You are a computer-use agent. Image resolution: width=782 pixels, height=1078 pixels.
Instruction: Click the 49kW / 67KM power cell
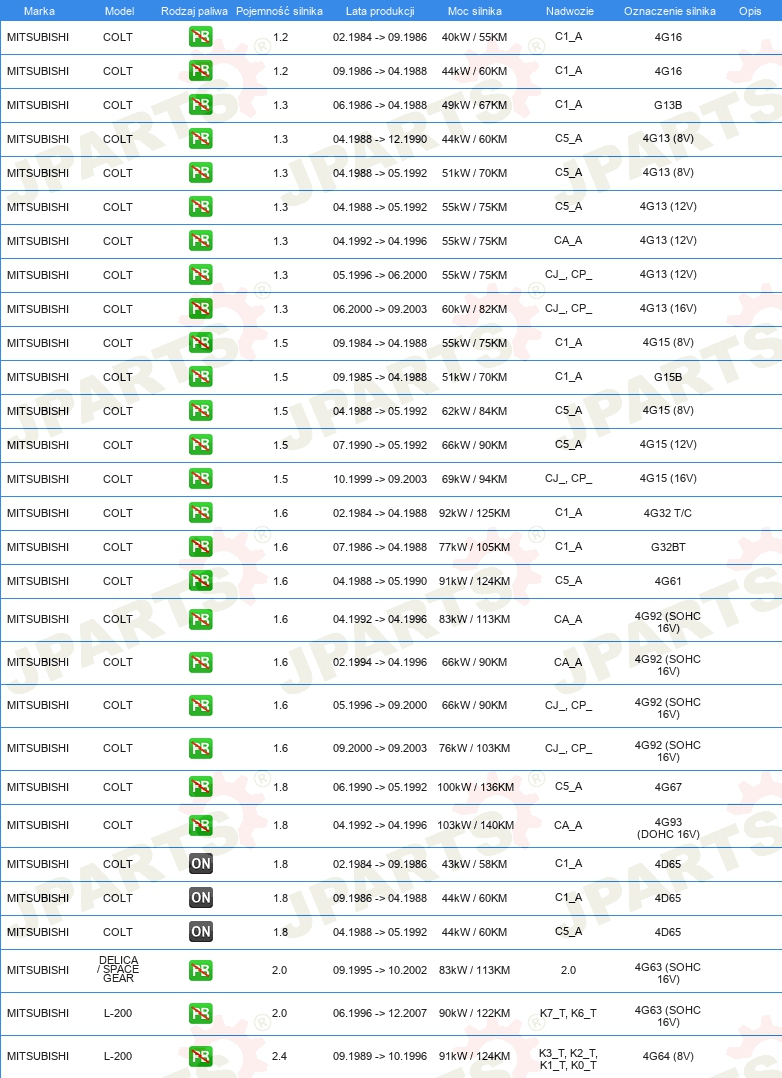coord(475,105)
